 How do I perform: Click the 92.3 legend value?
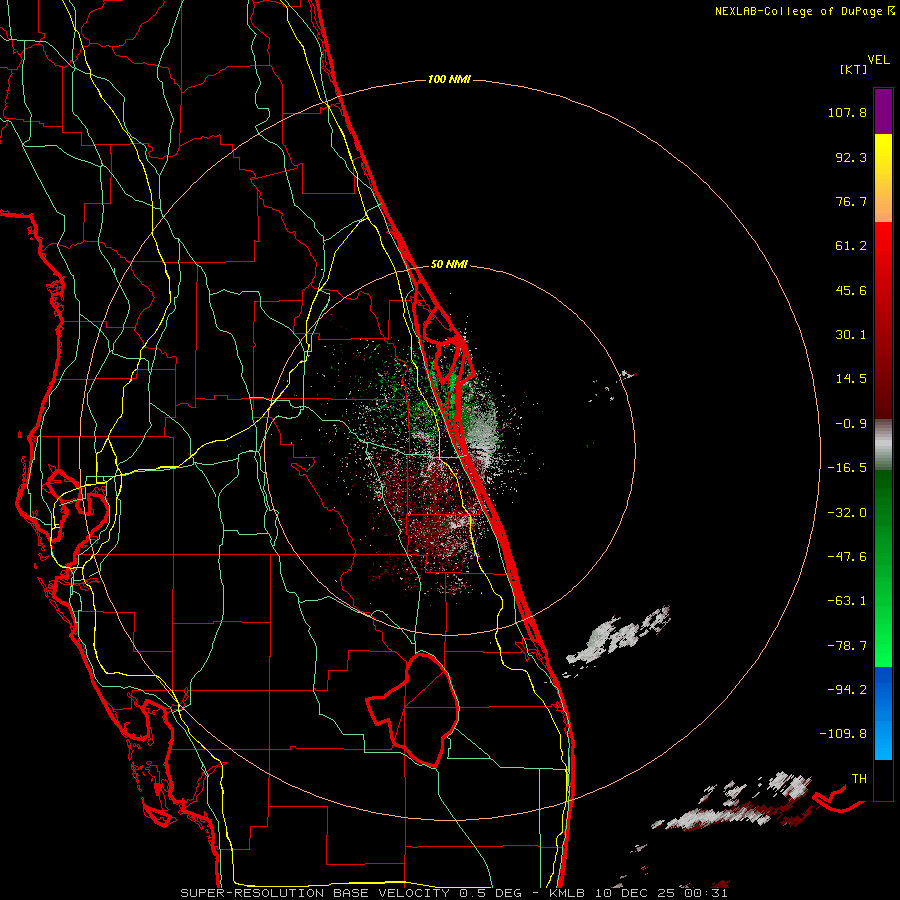coord(851,157)
